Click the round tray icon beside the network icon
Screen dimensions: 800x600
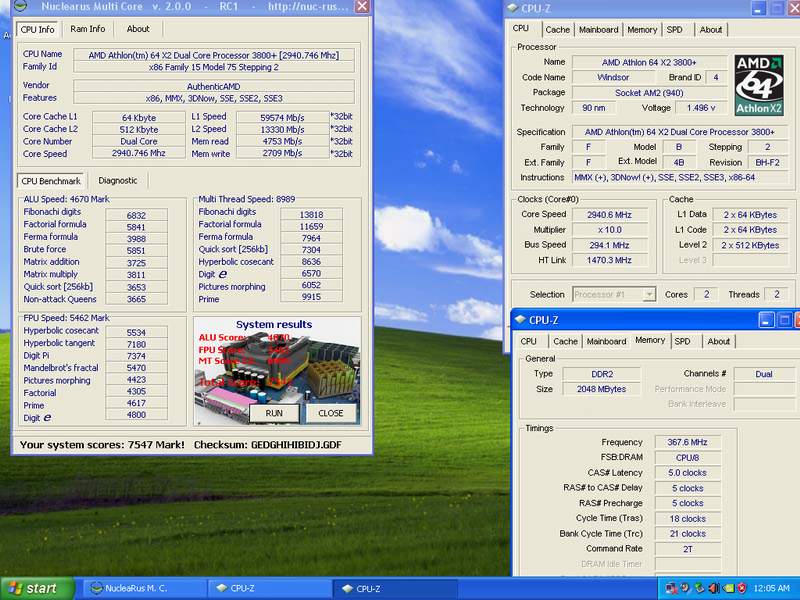coord(686,588)
